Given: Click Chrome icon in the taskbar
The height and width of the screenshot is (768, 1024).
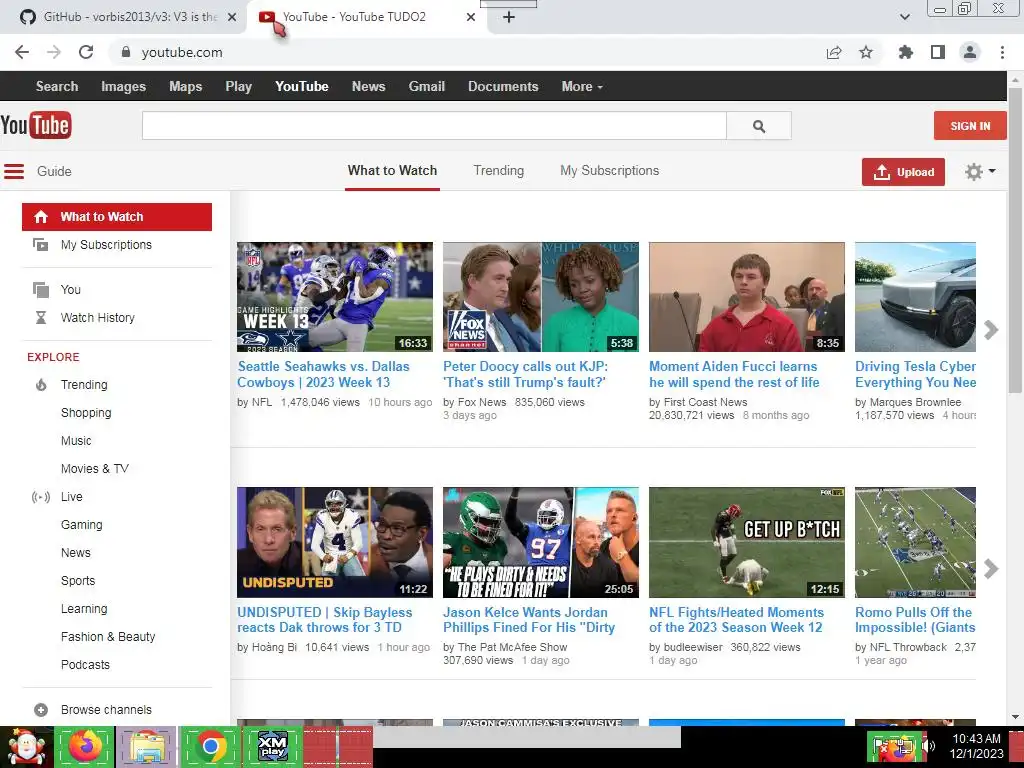Looking at the screenshot, I should pos(210,746).
